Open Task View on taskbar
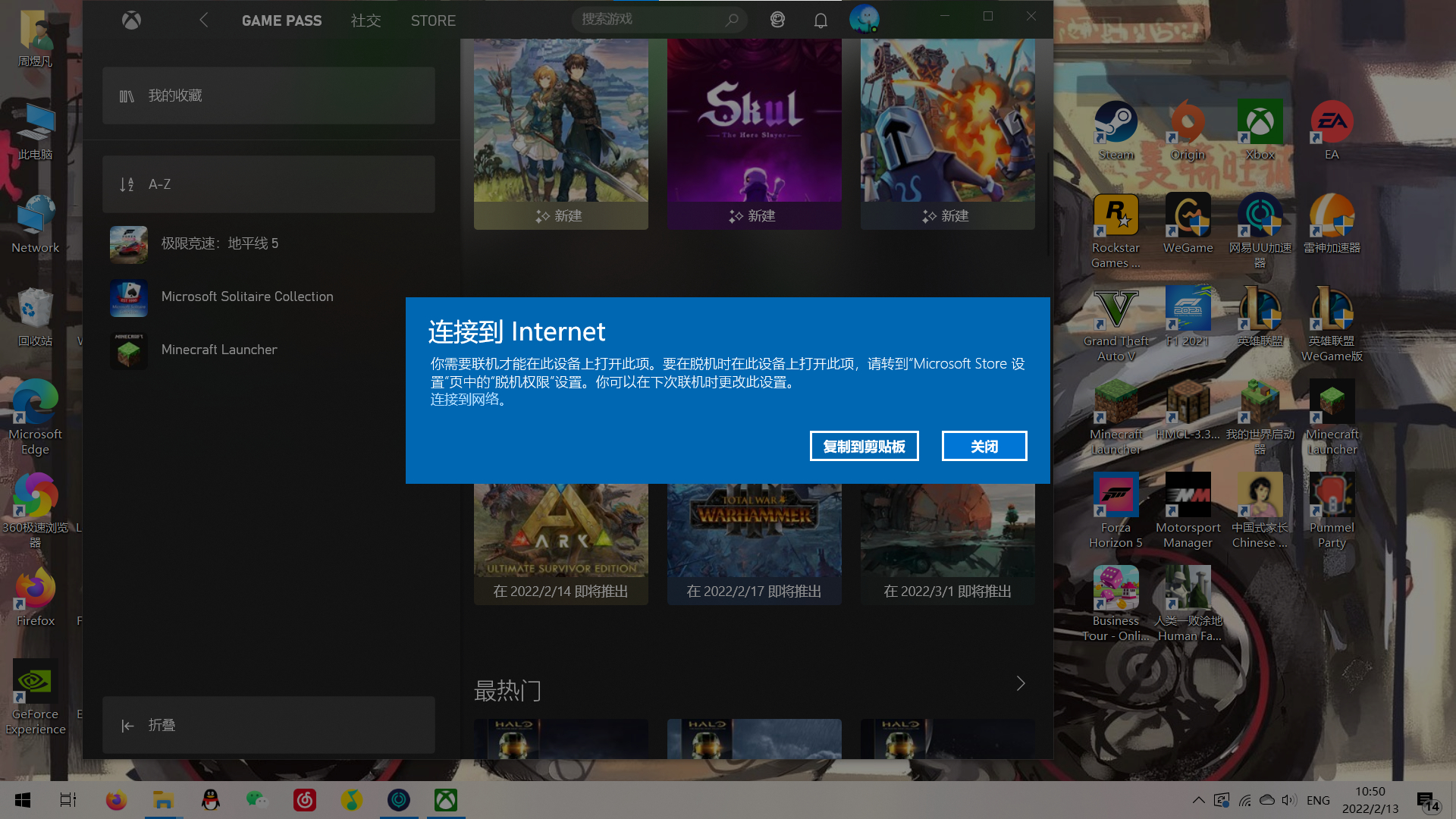Image resolution: width=1456 pixels, height=819 pixels. [x=68, y=800]
